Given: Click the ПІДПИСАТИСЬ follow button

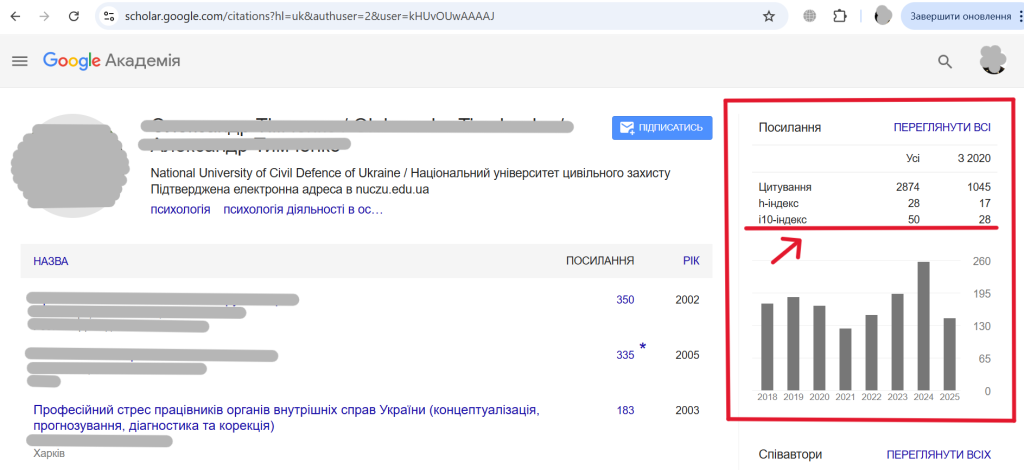Looking at the screenshot, I should point(662,127).
